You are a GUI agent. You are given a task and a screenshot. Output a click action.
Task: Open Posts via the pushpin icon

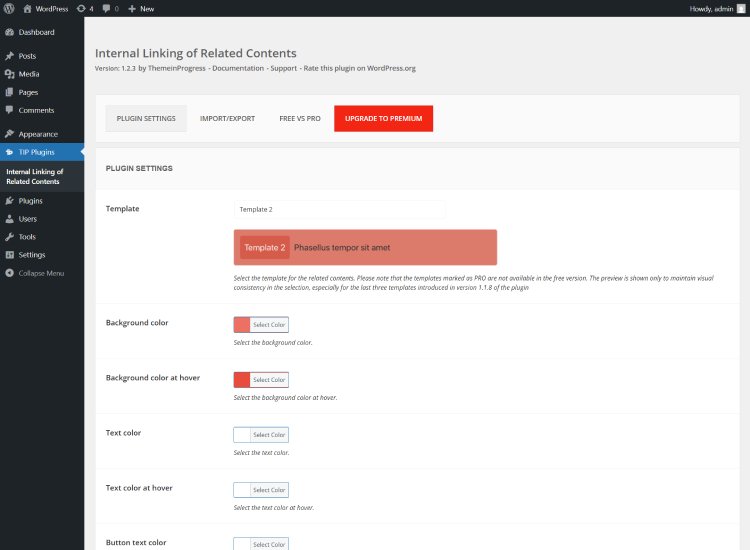tap(9, 56)
